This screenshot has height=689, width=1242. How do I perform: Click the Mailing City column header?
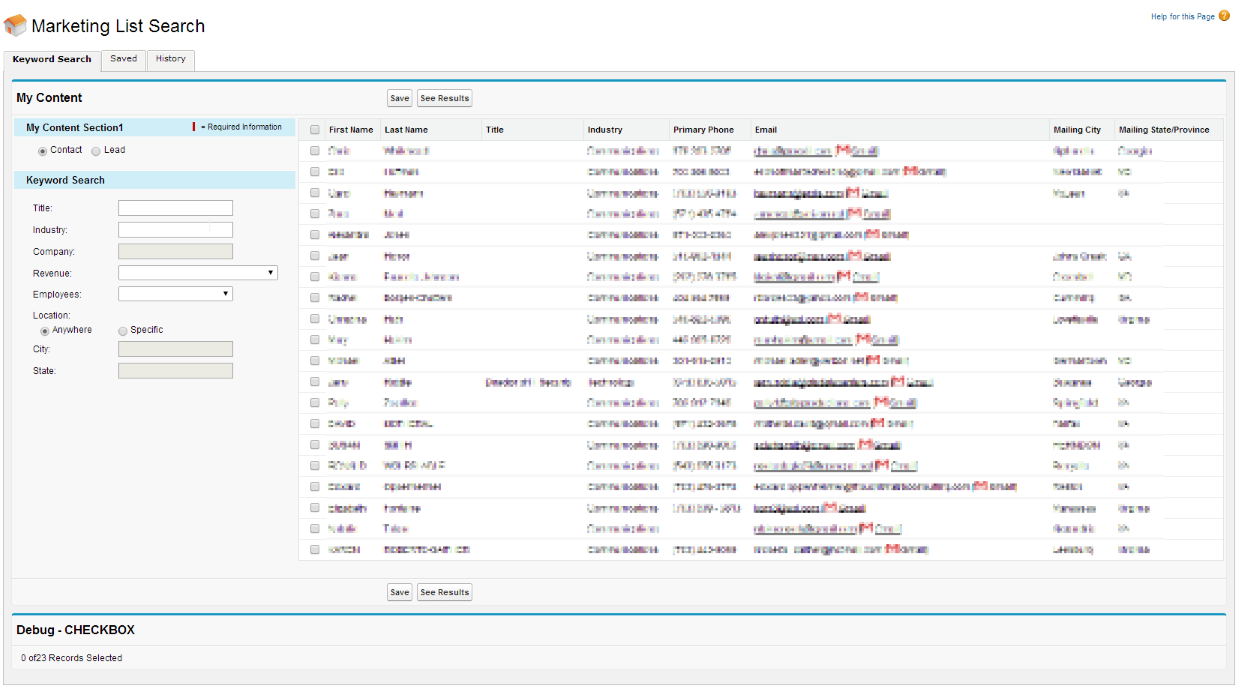1077,130
